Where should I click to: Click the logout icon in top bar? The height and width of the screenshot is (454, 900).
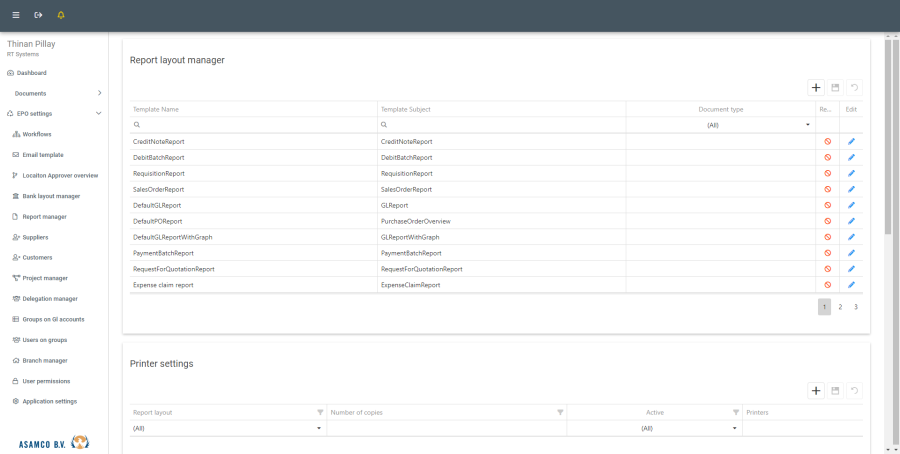pos(38,15)
